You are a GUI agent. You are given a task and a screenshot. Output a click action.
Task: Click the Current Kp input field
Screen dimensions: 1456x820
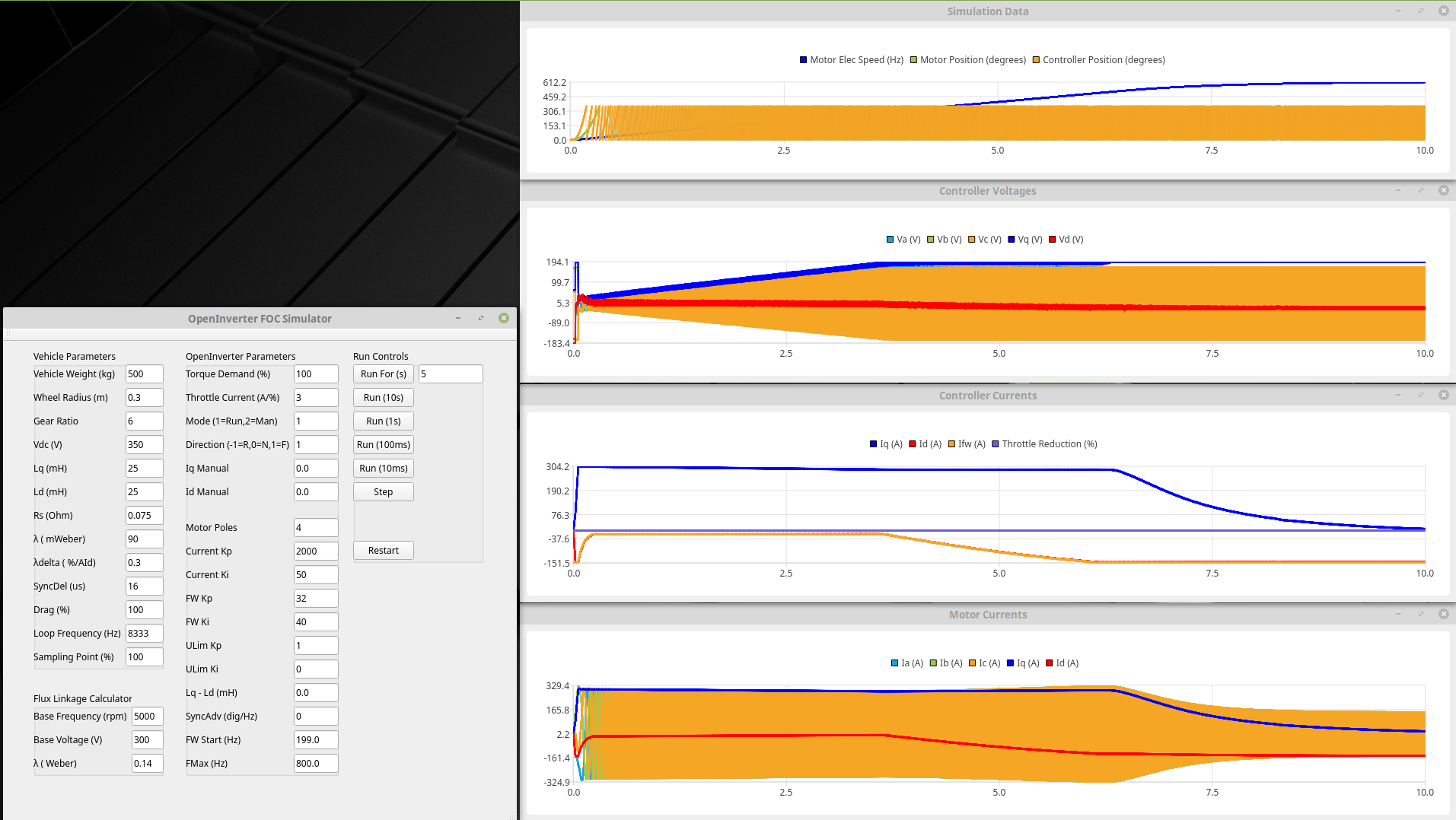(x=315, y=551)
